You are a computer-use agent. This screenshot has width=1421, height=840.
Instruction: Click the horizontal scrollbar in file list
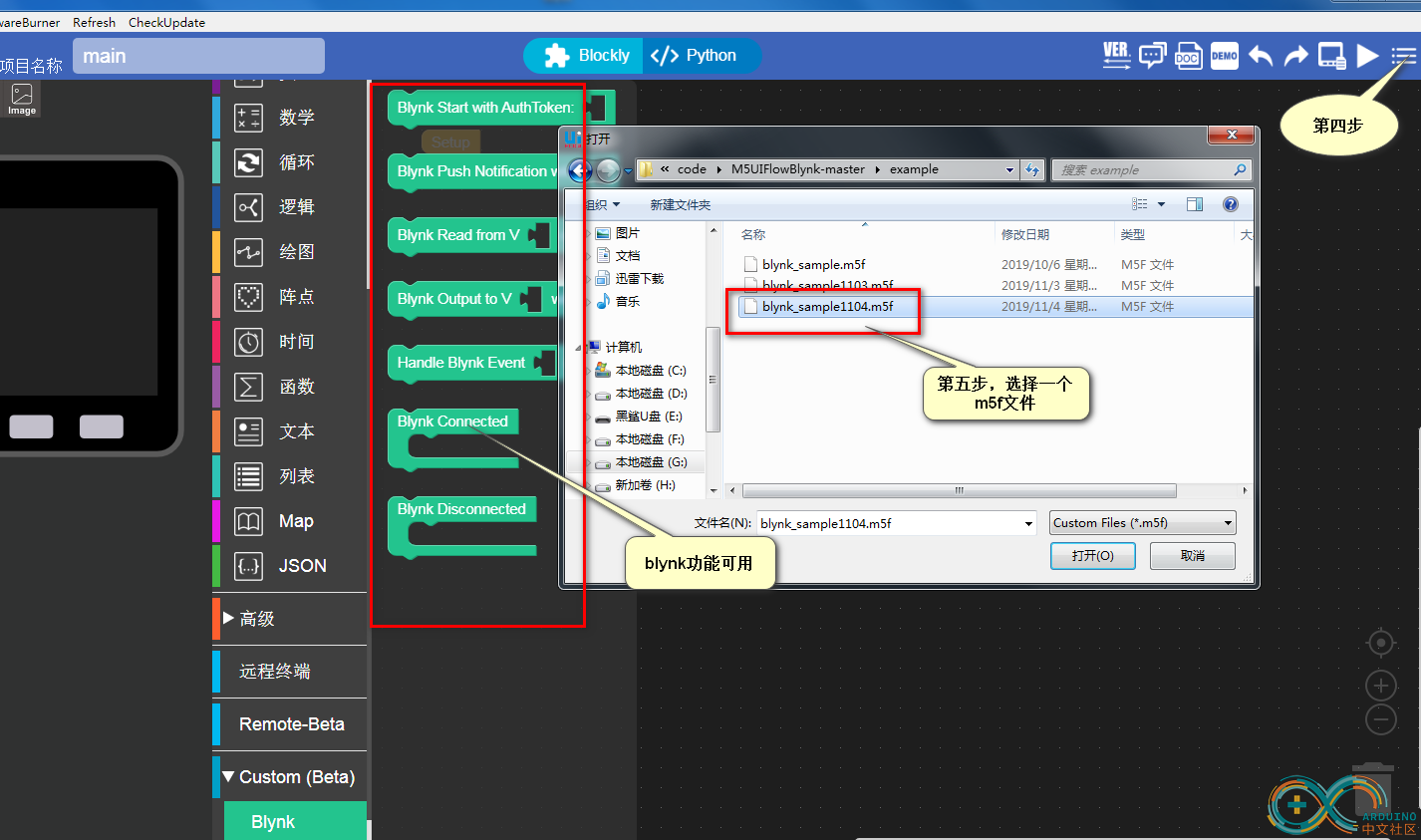tap(959, 490)
